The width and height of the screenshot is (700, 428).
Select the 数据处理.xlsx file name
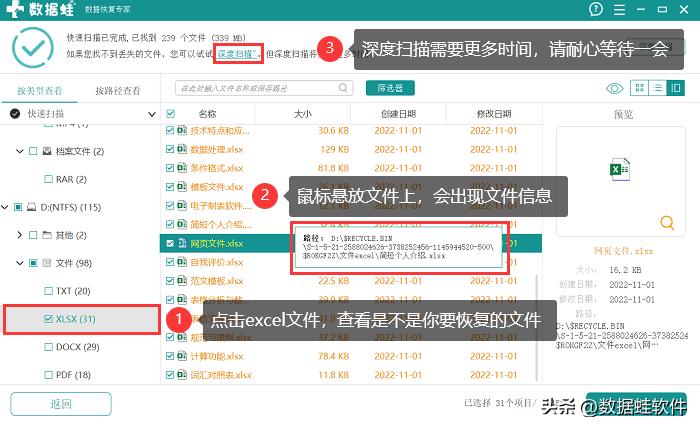pyautogui.click(x=217, y=149)
